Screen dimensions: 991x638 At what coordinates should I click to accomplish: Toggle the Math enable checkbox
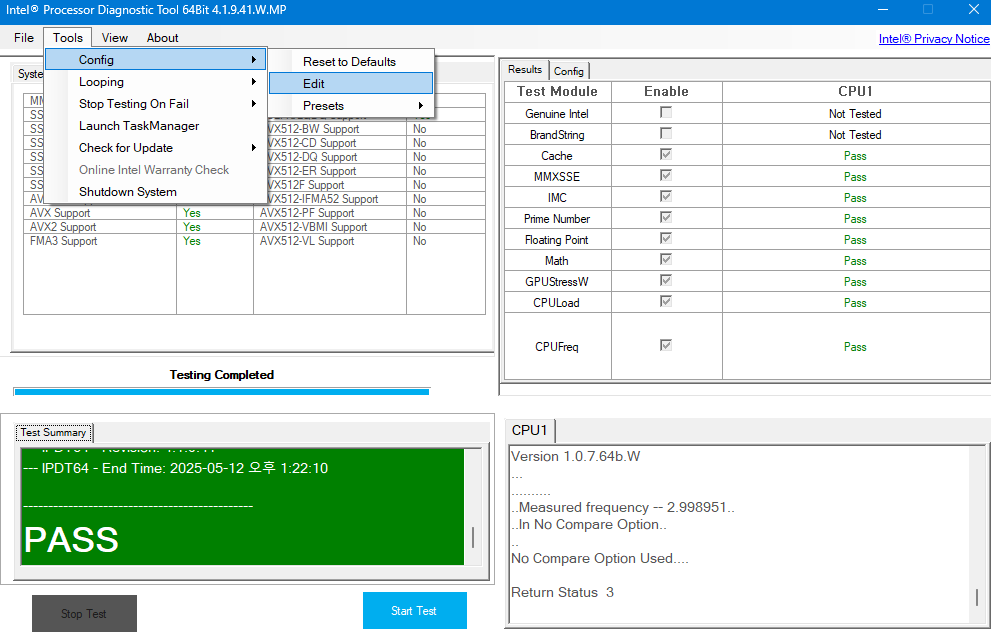pyautogui.click(x=666, y=259)
